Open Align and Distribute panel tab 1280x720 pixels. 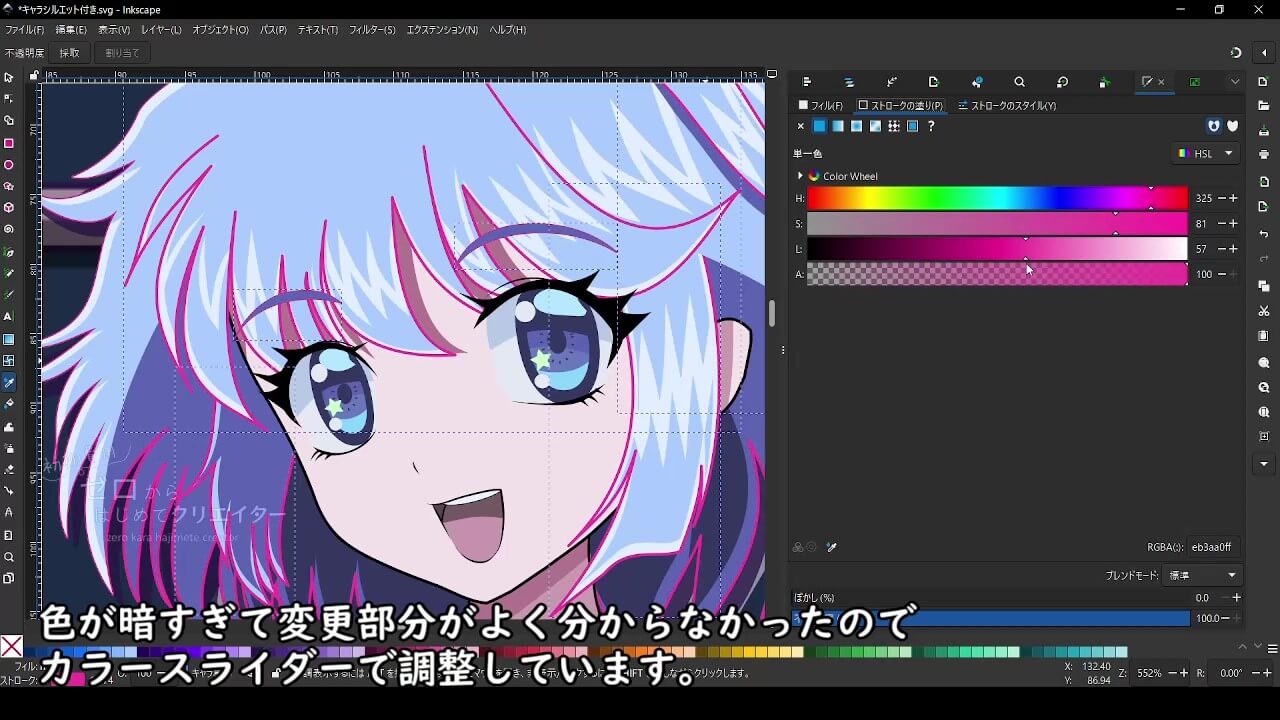click(x=807, y=82)
